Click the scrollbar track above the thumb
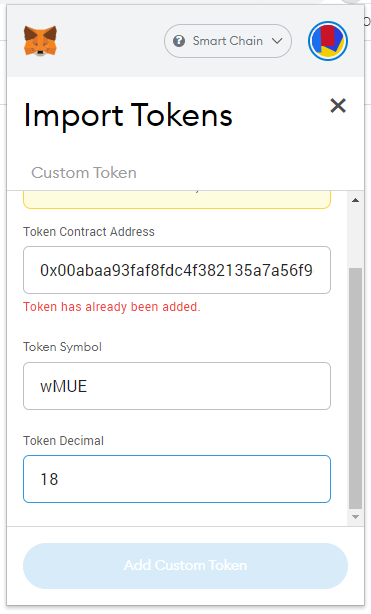The height and width of the screenshot is (614, 371). coord(355,237)
